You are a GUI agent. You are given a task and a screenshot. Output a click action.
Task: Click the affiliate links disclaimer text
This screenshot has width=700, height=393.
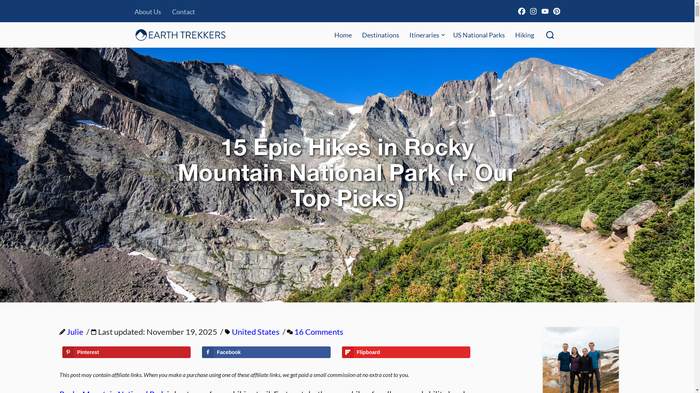pyautogui.click(x=234, y=375)
